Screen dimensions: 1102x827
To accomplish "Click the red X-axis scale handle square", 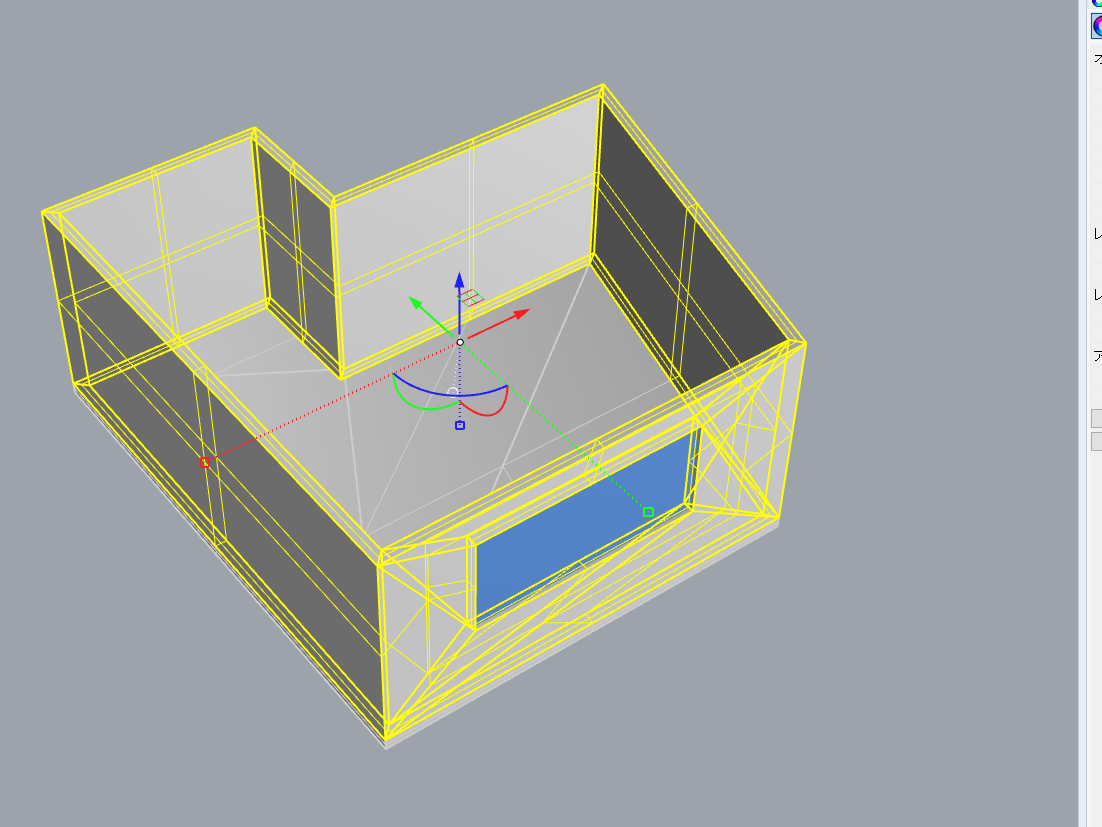I will coord(205,462).
